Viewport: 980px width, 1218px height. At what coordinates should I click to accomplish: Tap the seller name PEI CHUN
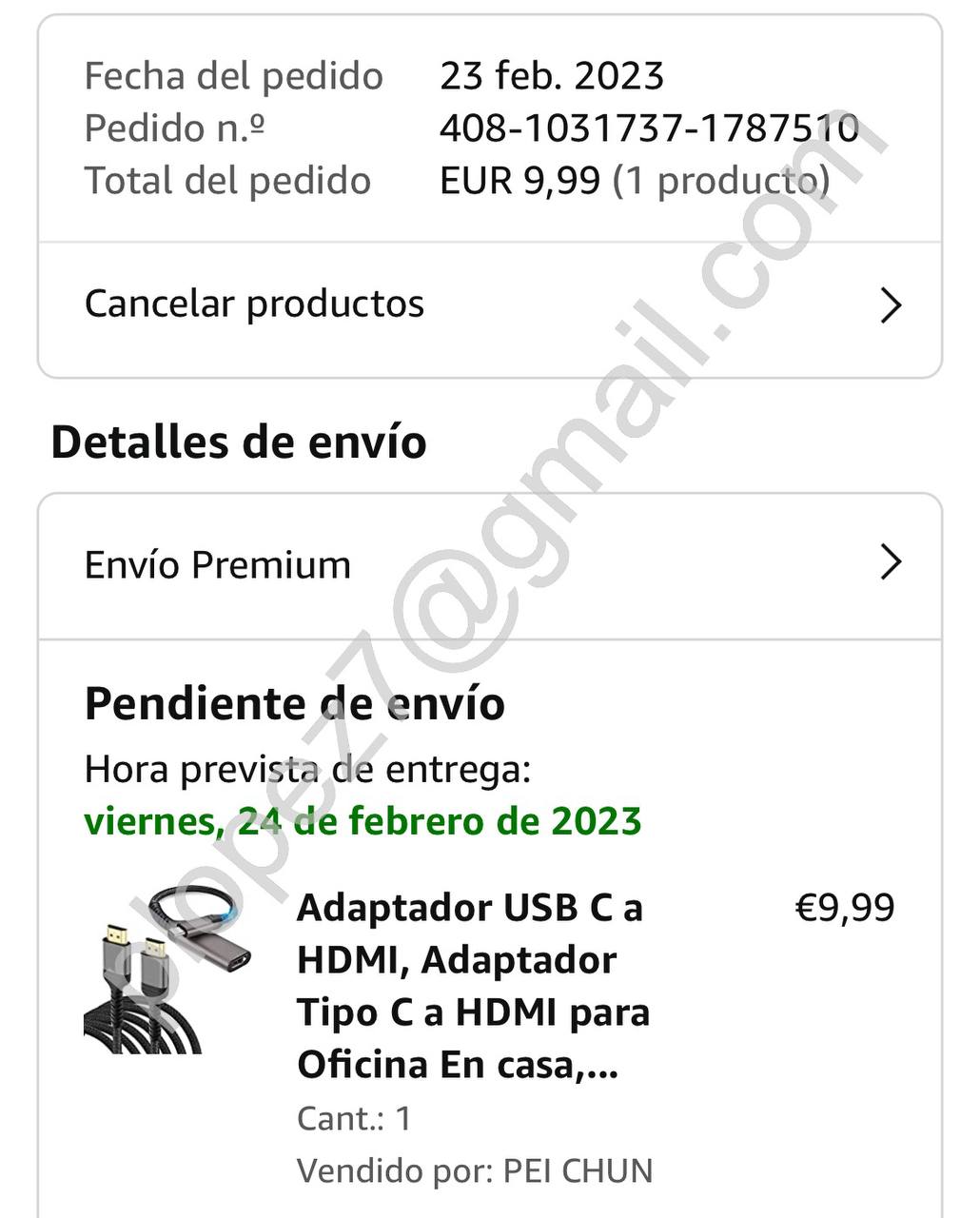(x=578, y=1171)
